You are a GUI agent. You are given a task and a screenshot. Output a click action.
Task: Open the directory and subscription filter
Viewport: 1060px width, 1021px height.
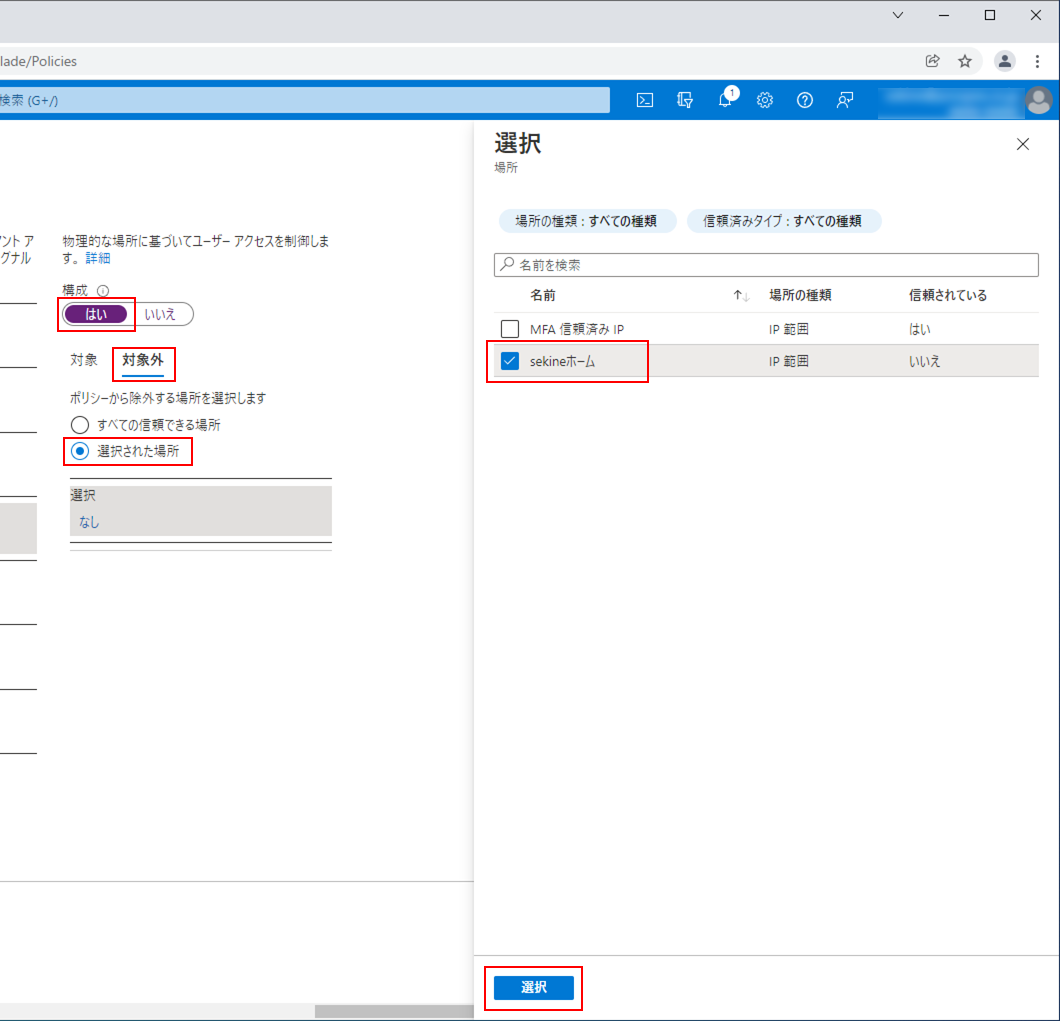click(685, 100)
